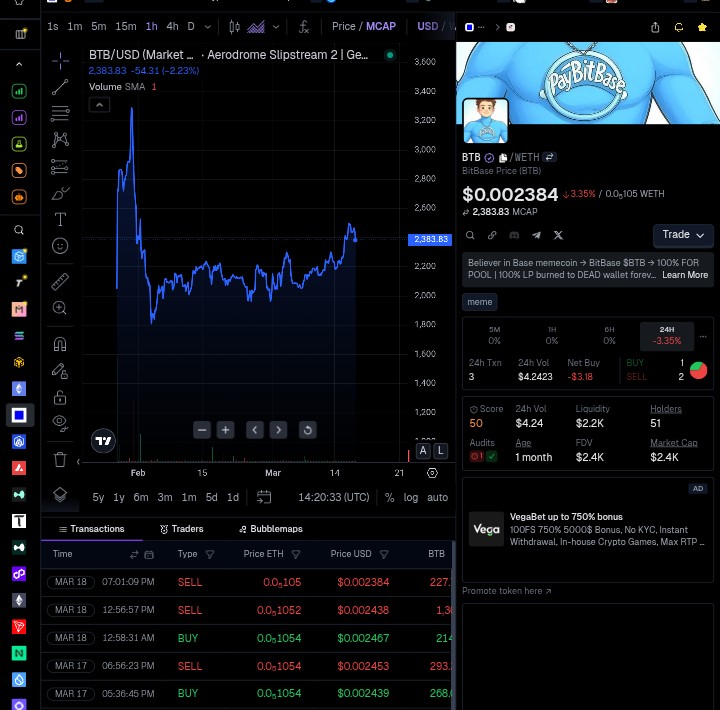Activate the zoom in tool
This screenshot has width=720, height=710.
60,308
